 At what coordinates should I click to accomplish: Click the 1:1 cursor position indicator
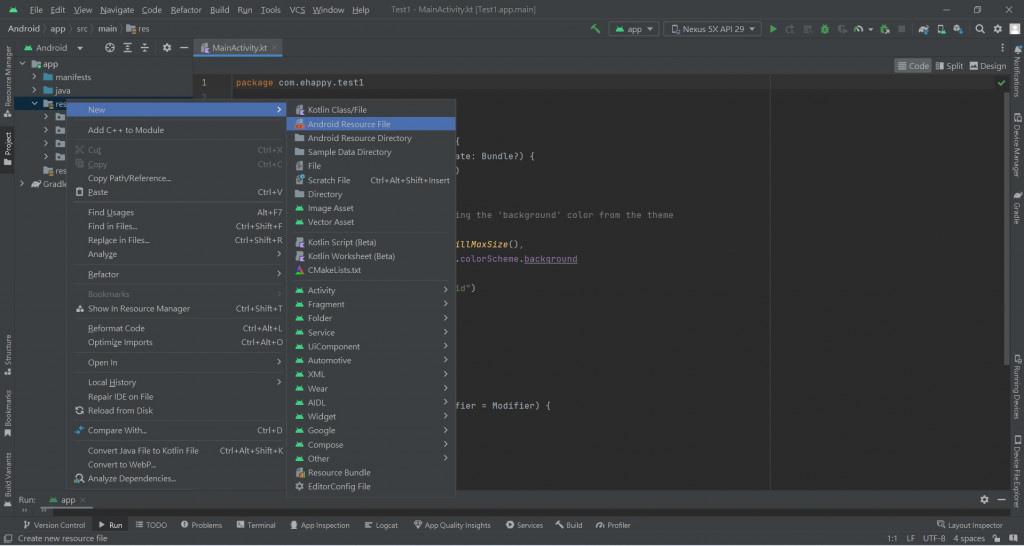[x=892, y=539]
